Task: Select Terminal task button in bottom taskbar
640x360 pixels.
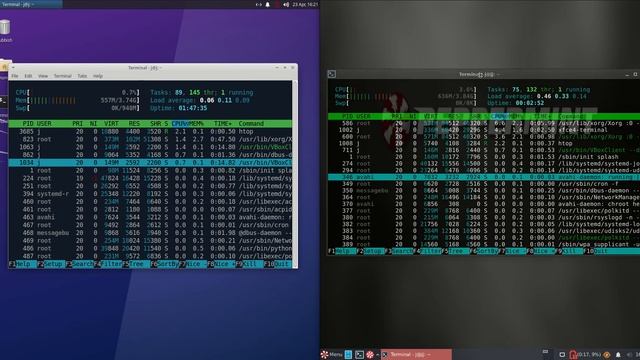Action: point(416,355)
